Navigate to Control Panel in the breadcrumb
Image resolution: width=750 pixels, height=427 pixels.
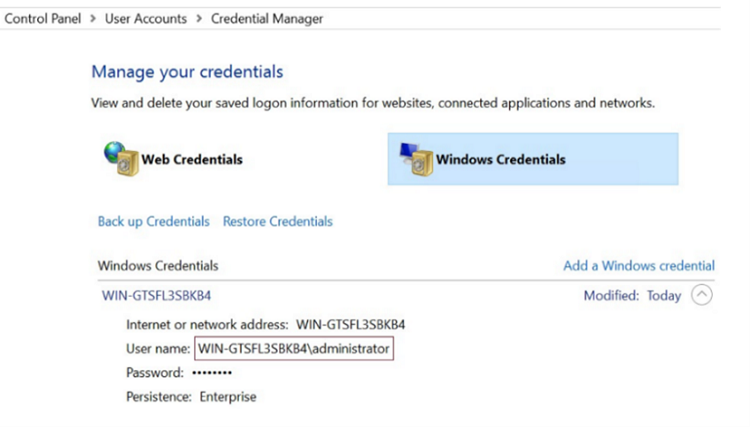click(x=43, y=19)
